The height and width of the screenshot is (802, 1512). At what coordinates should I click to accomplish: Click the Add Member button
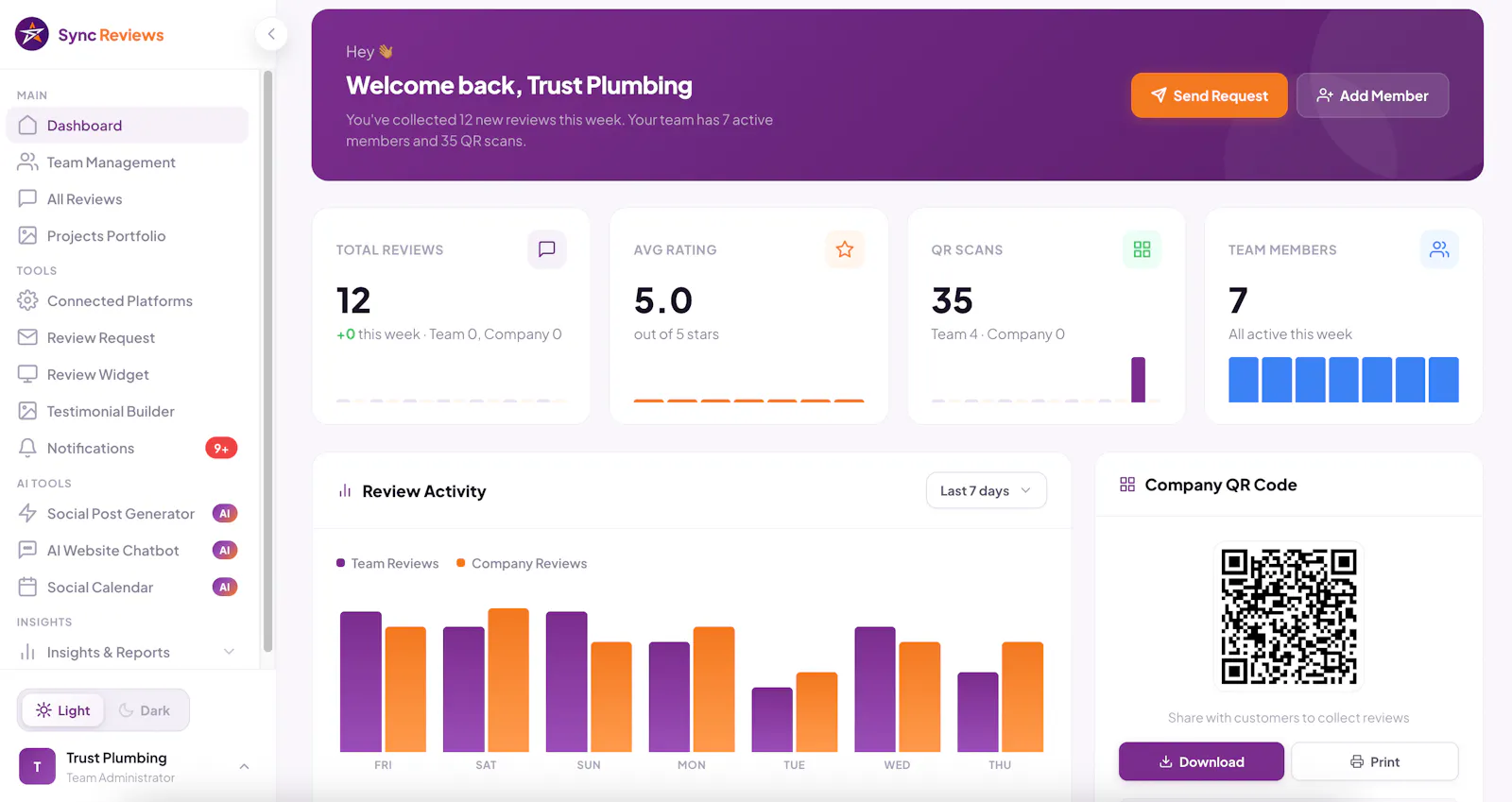tap(1372, 95)
